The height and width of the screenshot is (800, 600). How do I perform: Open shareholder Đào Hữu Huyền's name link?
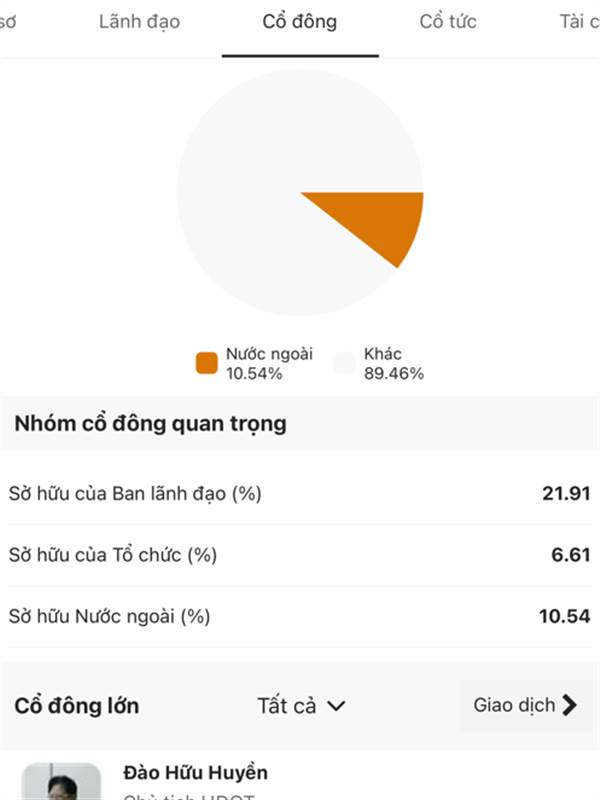(x=195, y=773)
